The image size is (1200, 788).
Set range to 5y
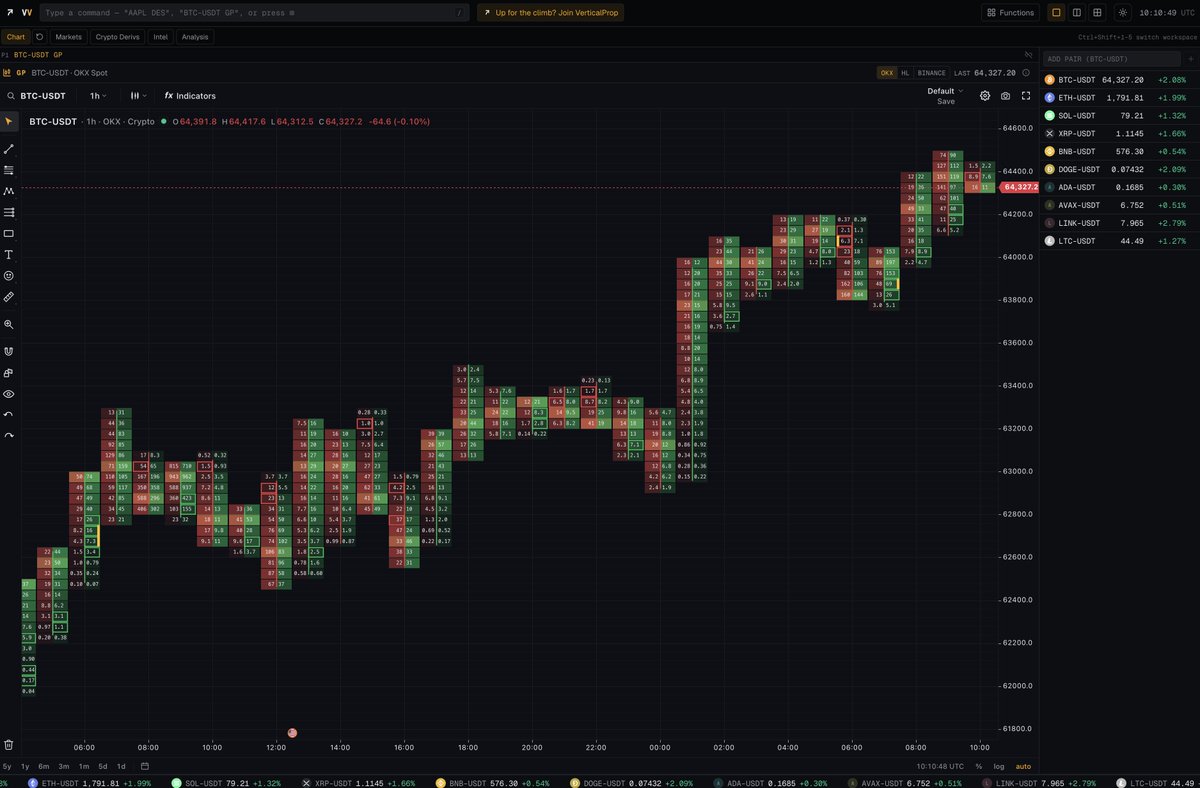9,766
